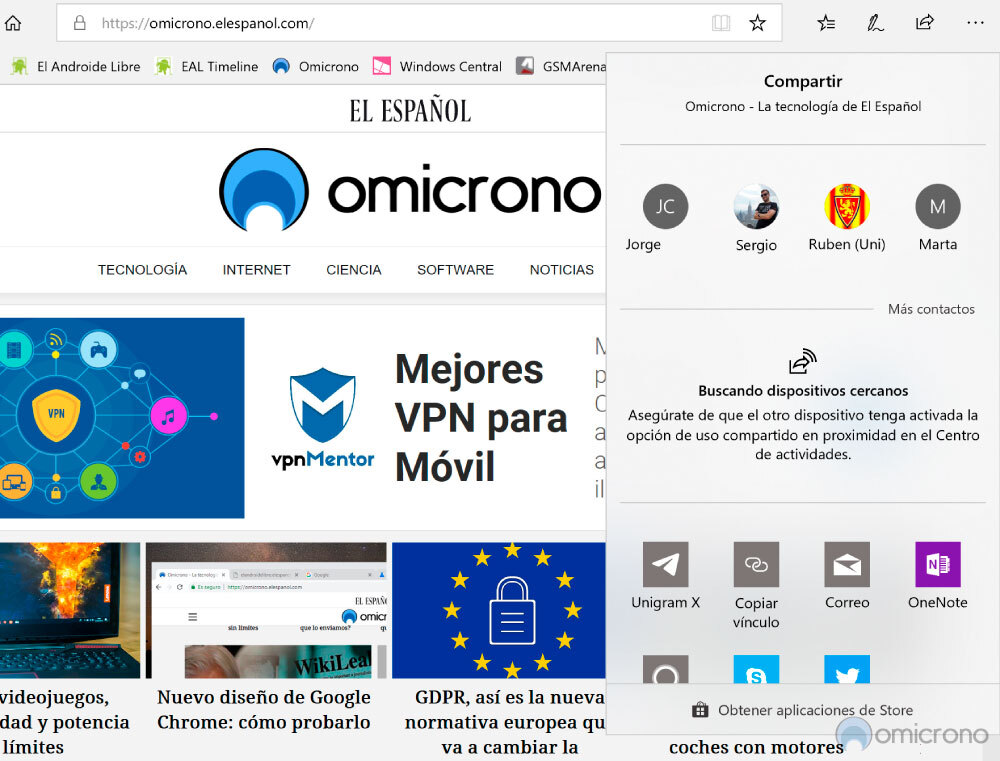Share via Skype app icon
The width and height of the screenshot is (1000, 761).
[x=756, y=670]
